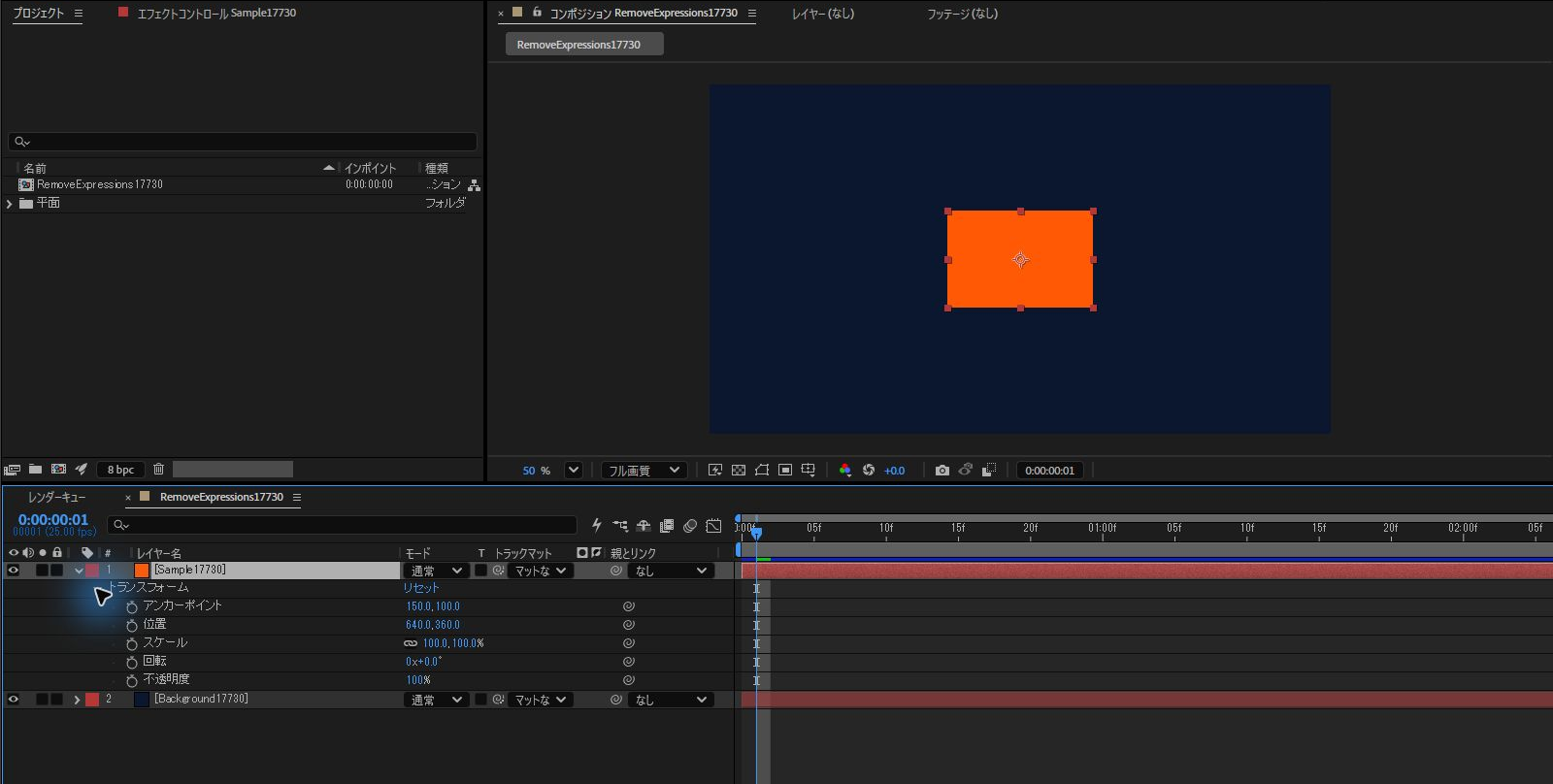Click the region of interest icon
Image resolution: width=1553 pixels, height=784 pixels.
click(x=785, y=470)
